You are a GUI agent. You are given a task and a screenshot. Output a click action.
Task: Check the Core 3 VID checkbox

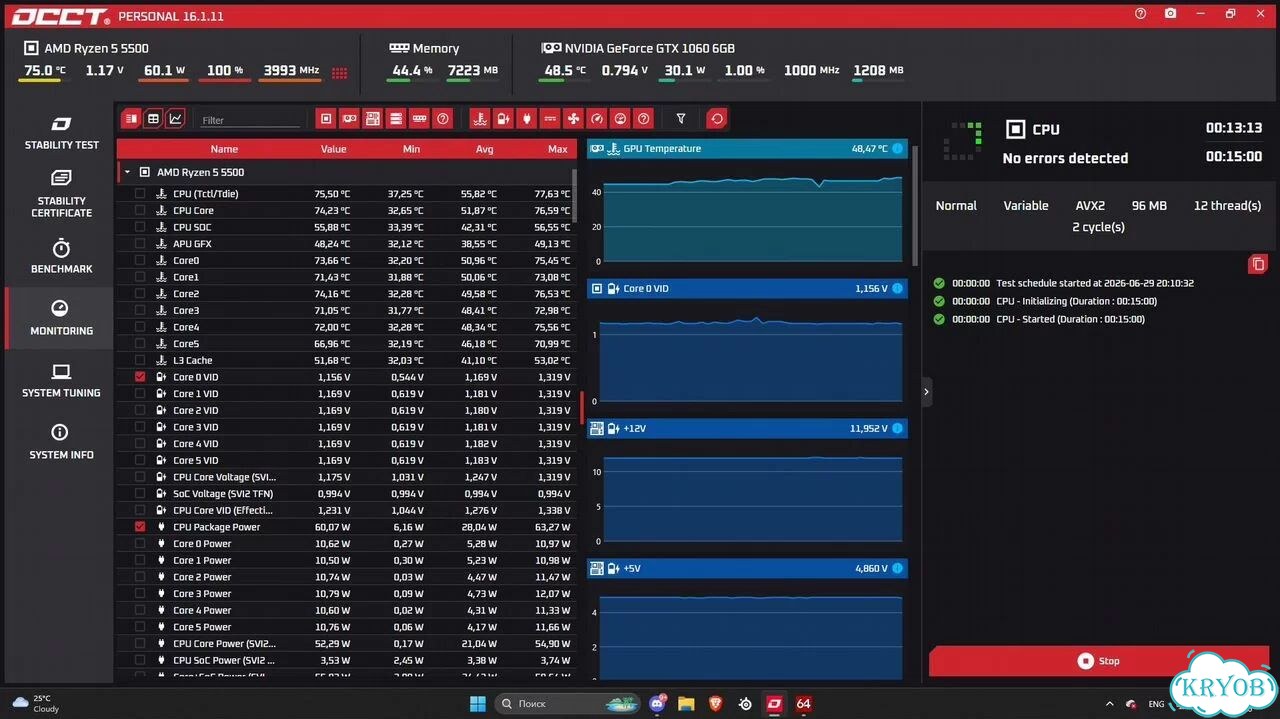pyautogui.click(x=140, y=427)
